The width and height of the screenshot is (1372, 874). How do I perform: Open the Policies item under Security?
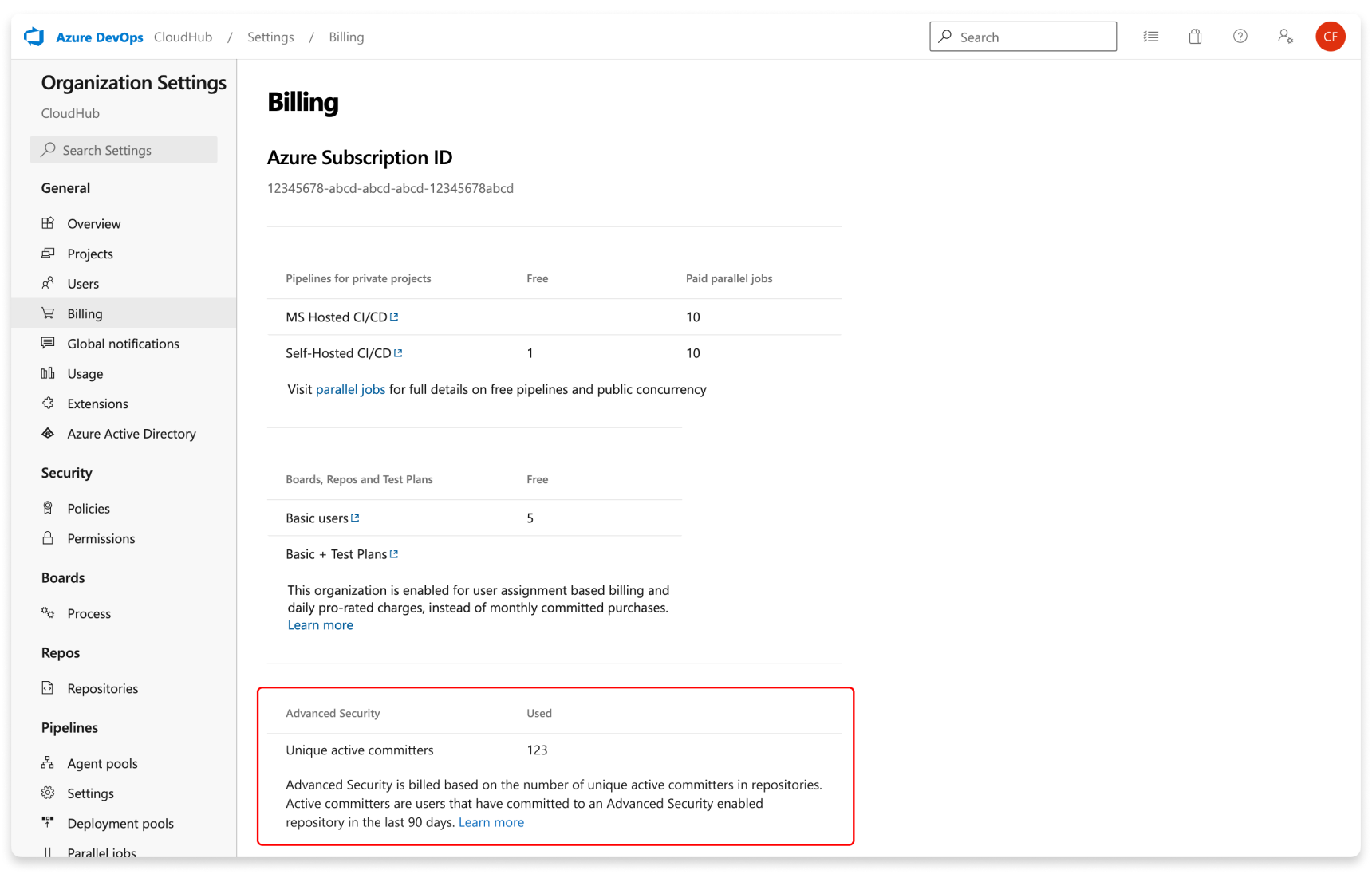point(89,508)
